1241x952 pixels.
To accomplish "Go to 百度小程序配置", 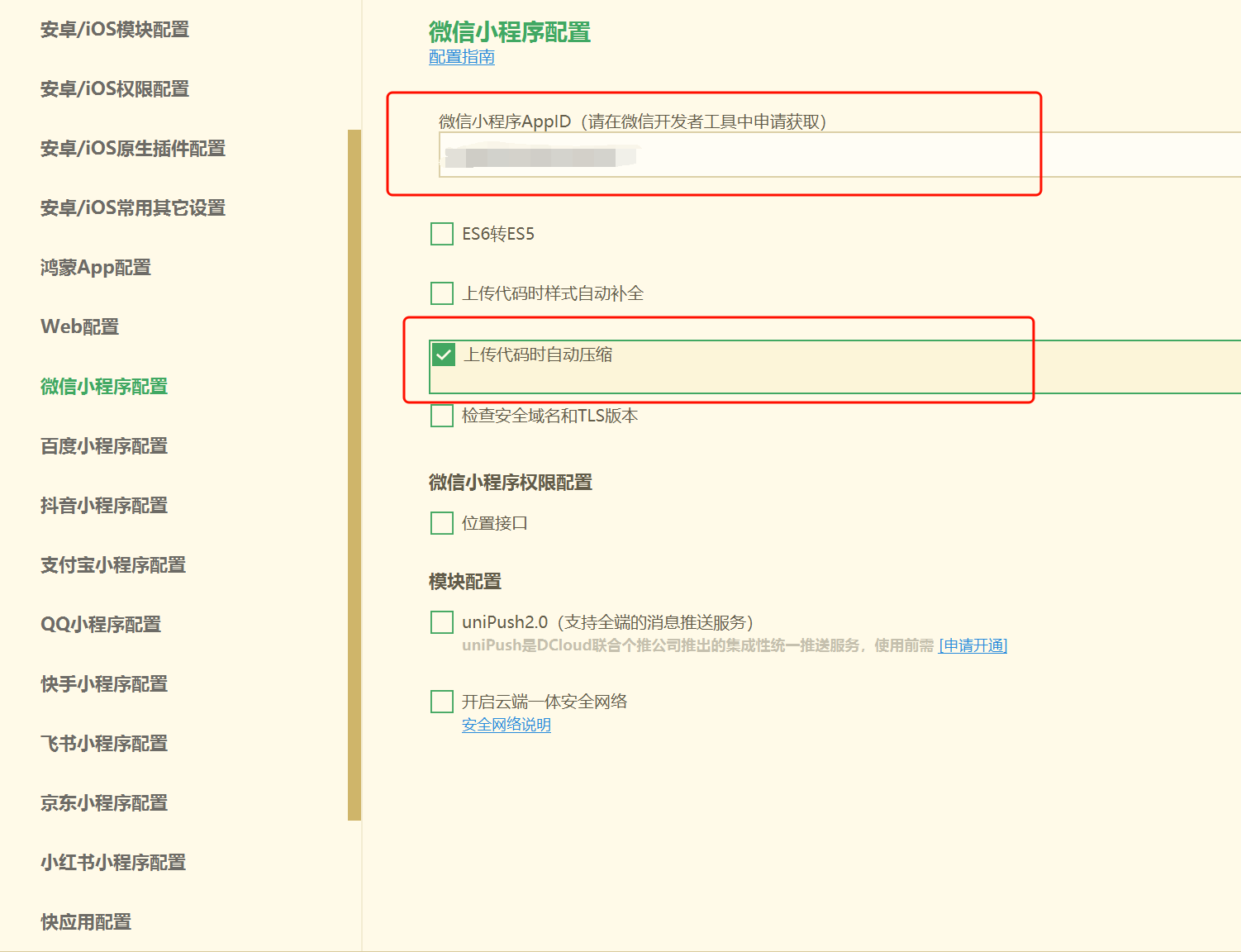I will pyautogui.click(x=104, y=446).
